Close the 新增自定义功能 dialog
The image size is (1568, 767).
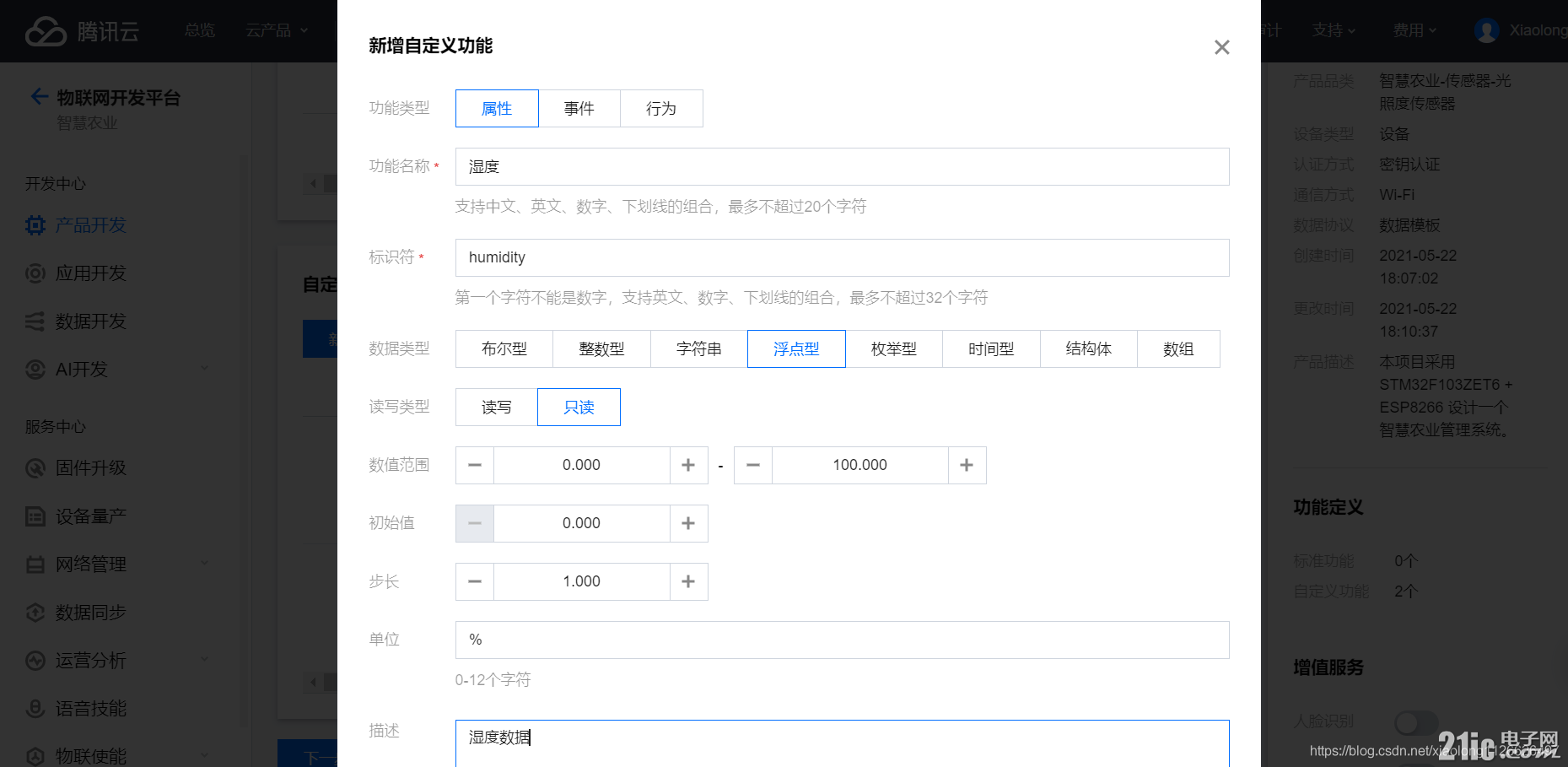[x=1221, y=47]
